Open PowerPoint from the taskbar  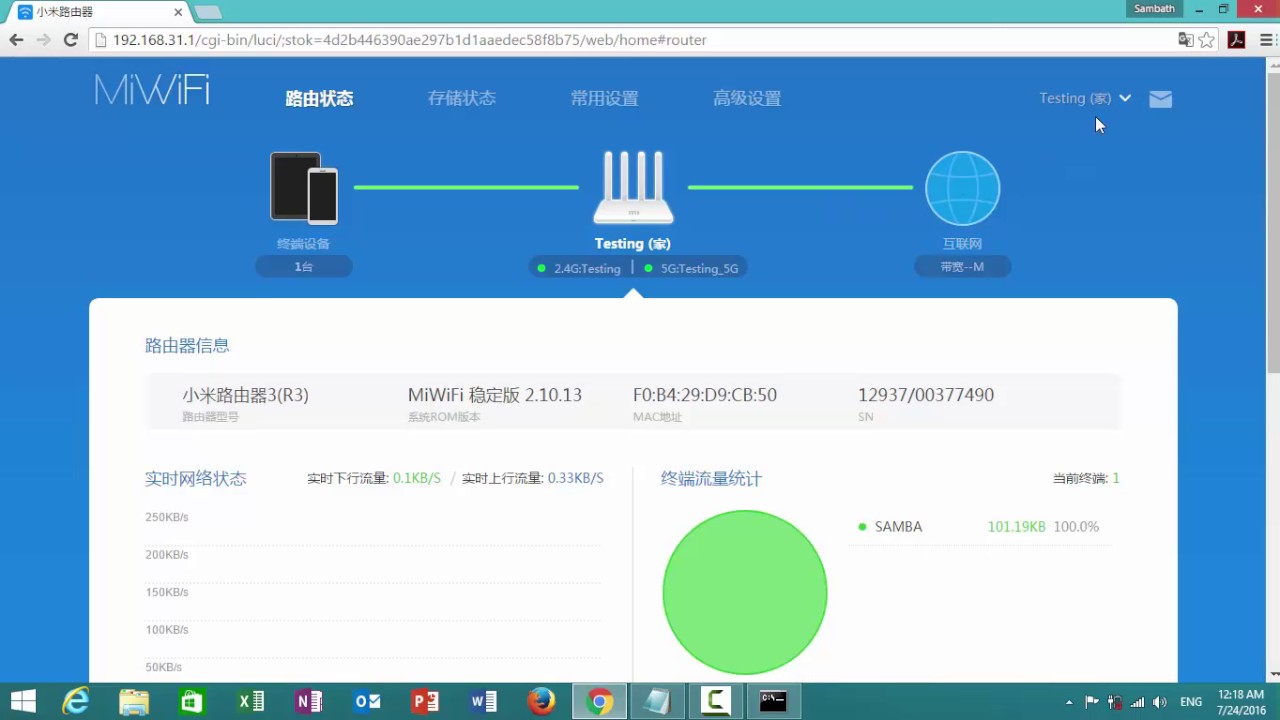coord(425,701)
